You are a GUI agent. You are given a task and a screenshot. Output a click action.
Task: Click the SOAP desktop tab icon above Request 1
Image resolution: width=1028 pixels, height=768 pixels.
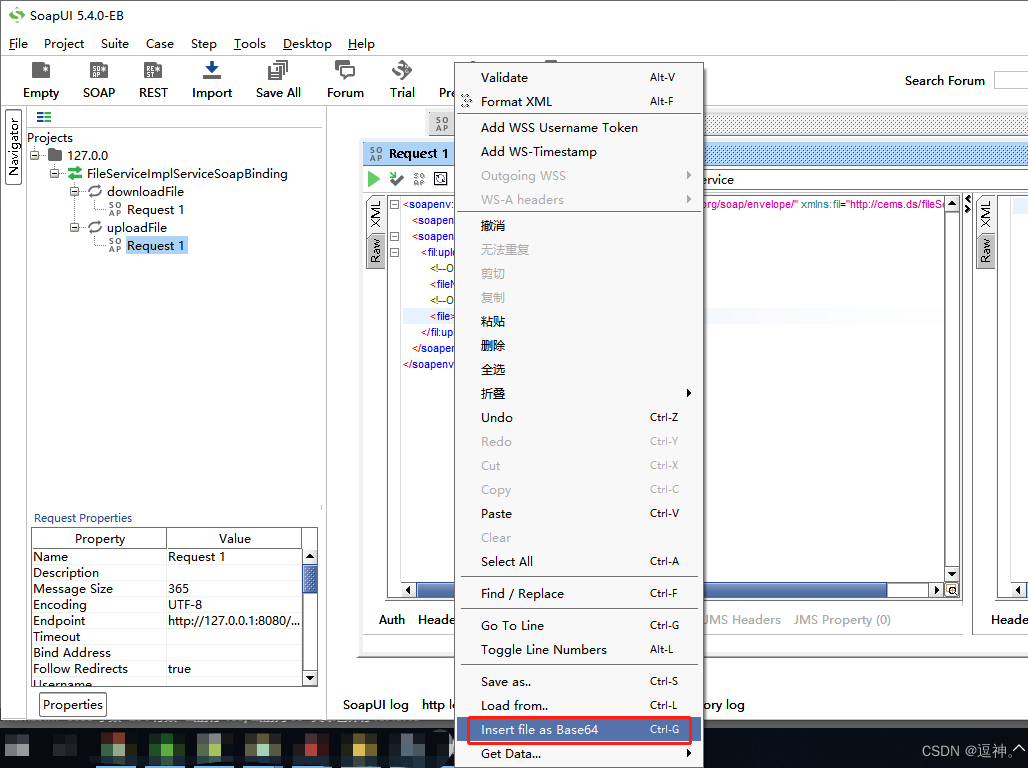coord(442,123)
